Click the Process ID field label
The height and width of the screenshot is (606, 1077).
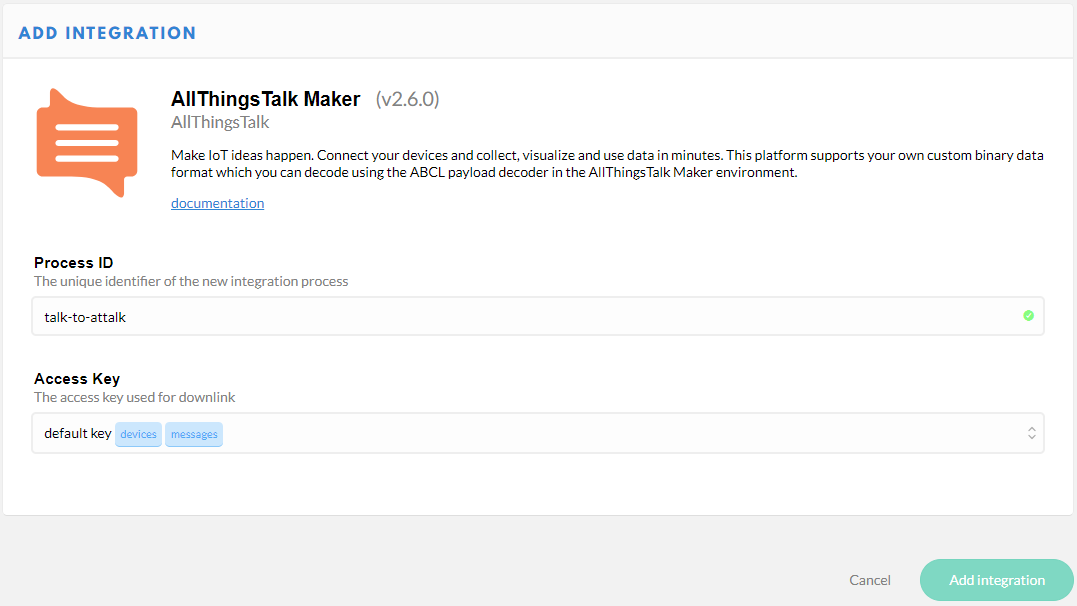pos(74,263)
